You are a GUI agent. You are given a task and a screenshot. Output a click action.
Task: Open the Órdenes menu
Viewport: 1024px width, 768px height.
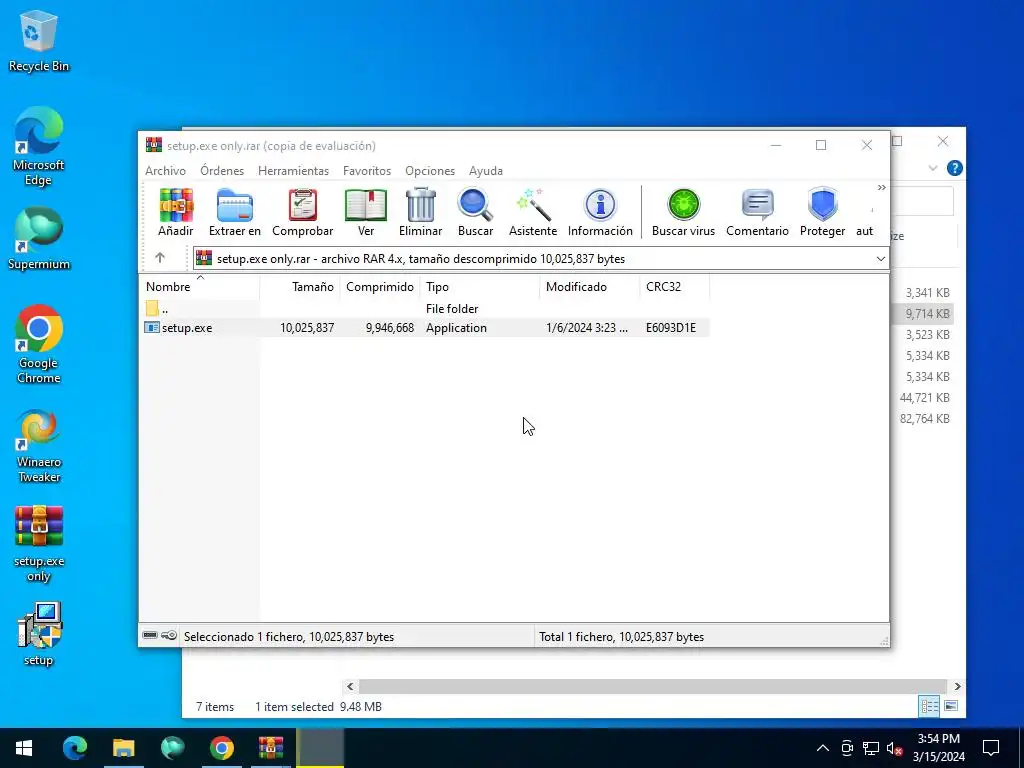point(222,170)
